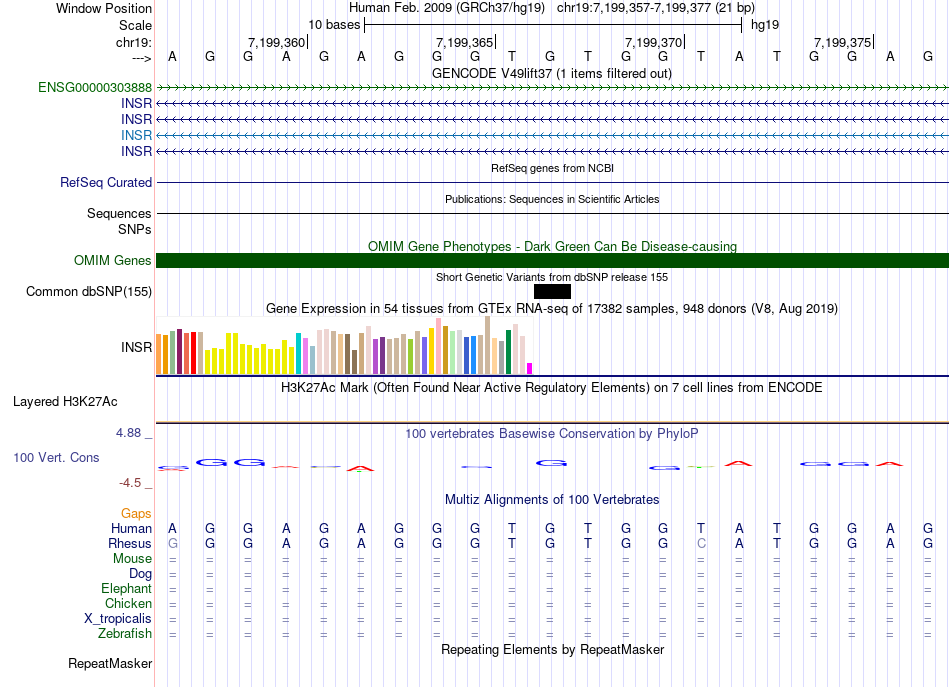Open the GENCODE V49lift37 track title
950x687 pixels.
click(552, 73)
